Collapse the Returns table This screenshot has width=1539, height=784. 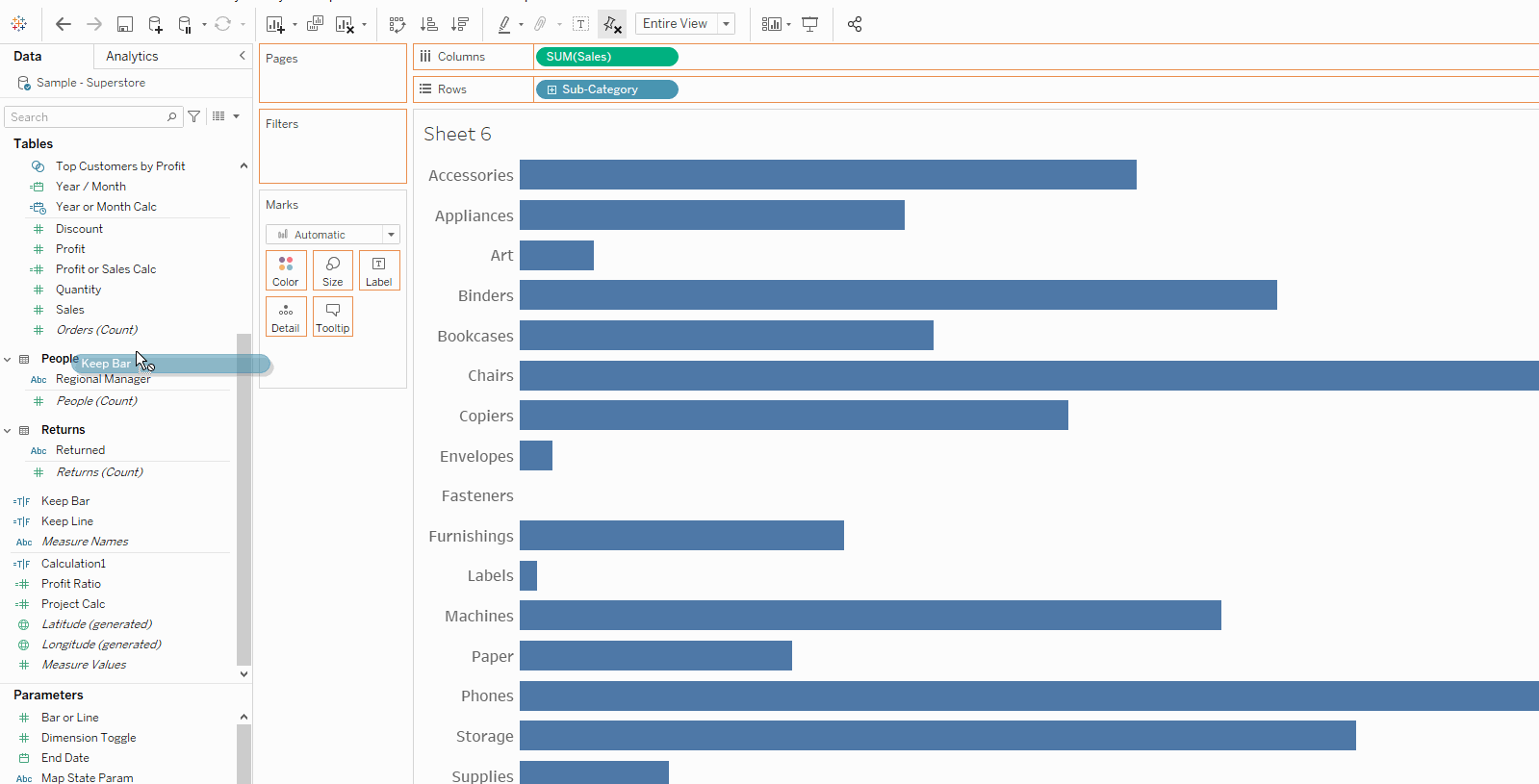click(8, 430)
